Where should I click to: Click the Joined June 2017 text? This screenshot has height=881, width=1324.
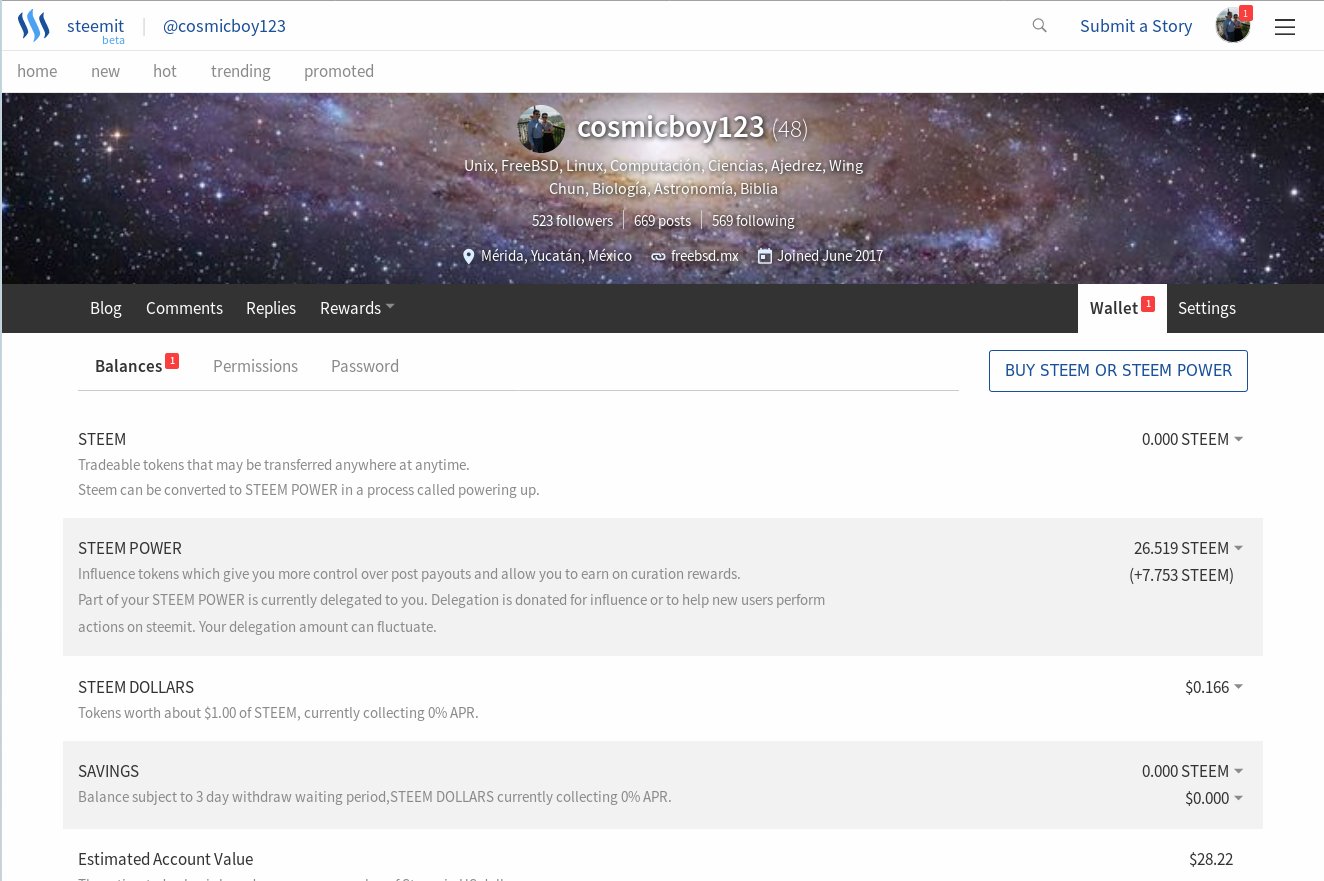(x=830, y=256)
